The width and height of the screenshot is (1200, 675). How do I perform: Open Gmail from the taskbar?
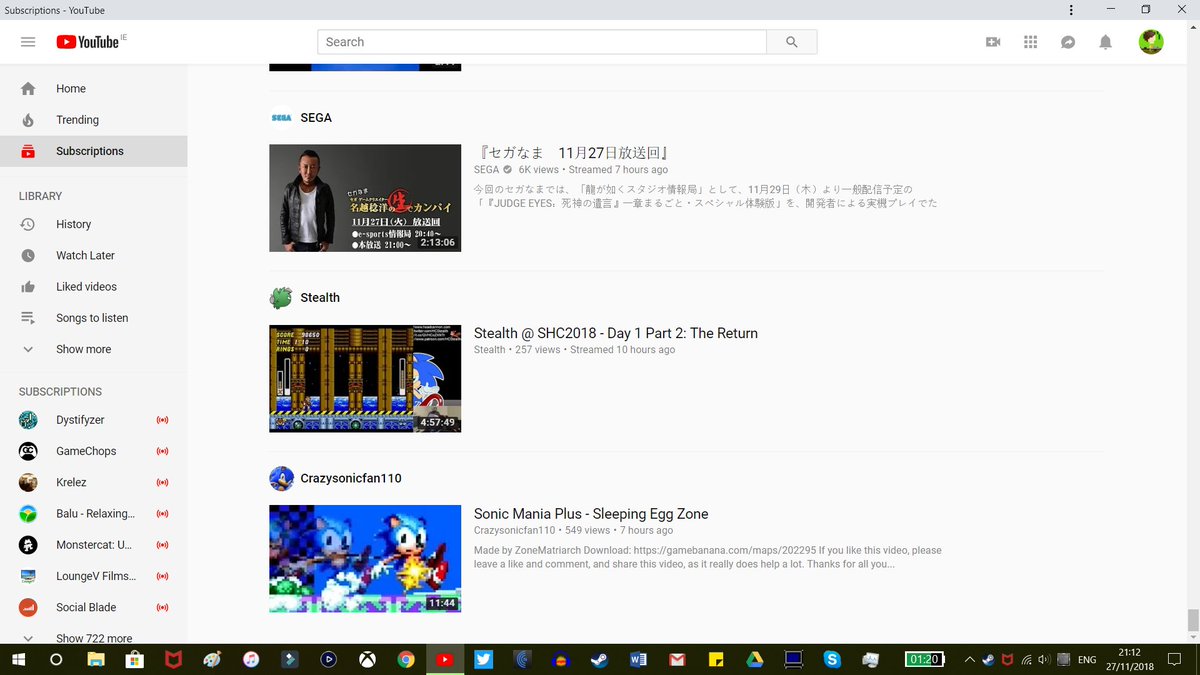[x=677, y=660]
